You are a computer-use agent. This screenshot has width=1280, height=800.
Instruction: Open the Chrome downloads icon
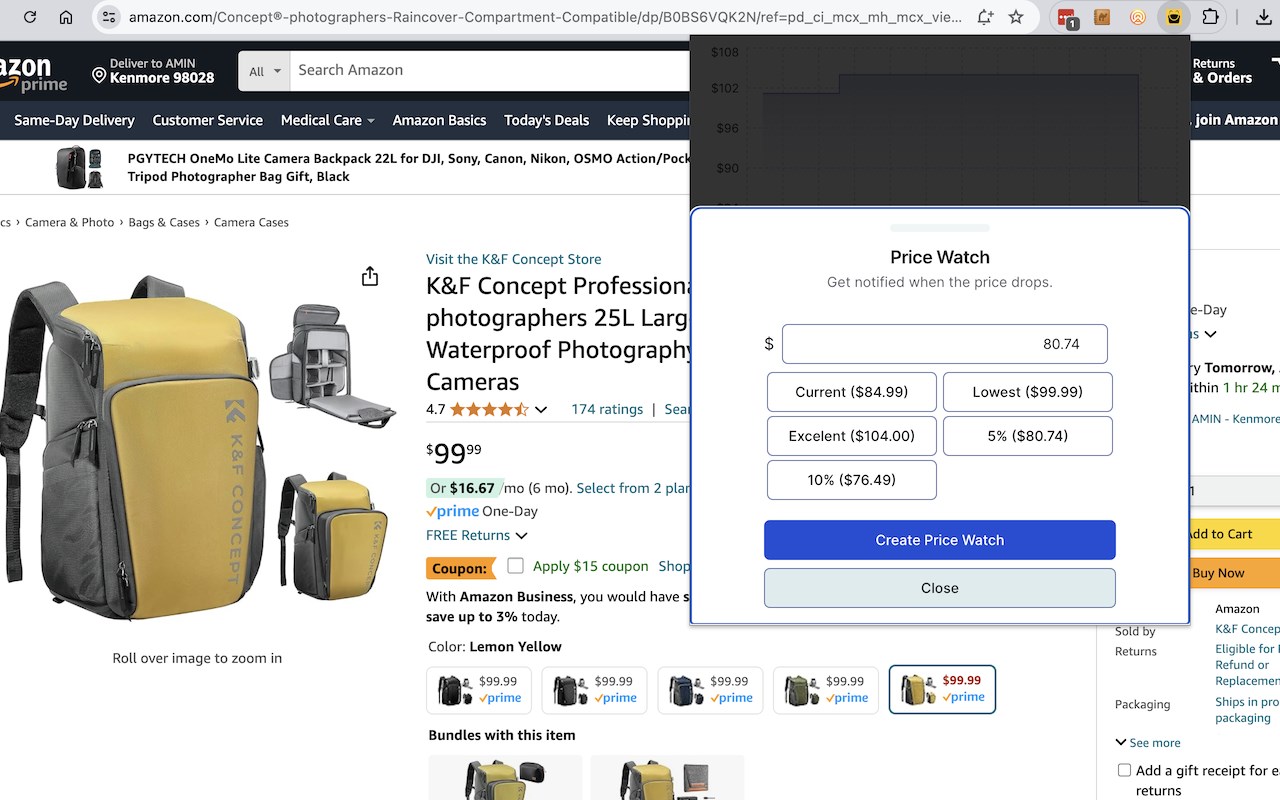pos(1264,17)
